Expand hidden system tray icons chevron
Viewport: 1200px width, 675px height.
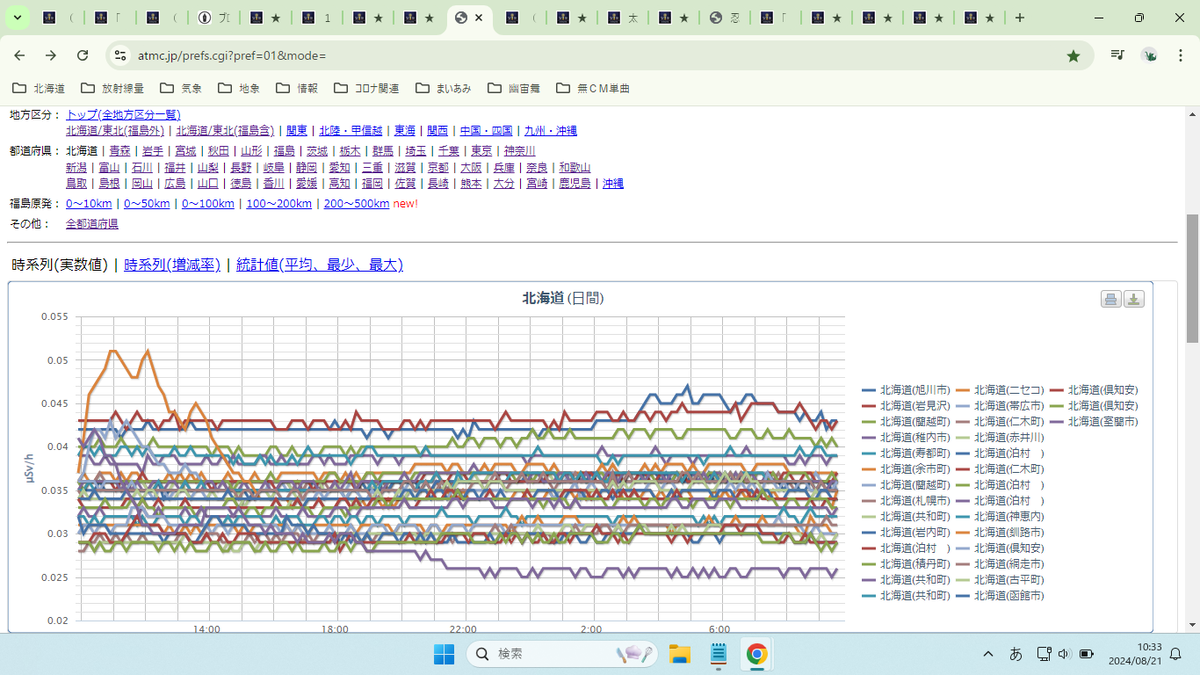(x=988, y=654)
